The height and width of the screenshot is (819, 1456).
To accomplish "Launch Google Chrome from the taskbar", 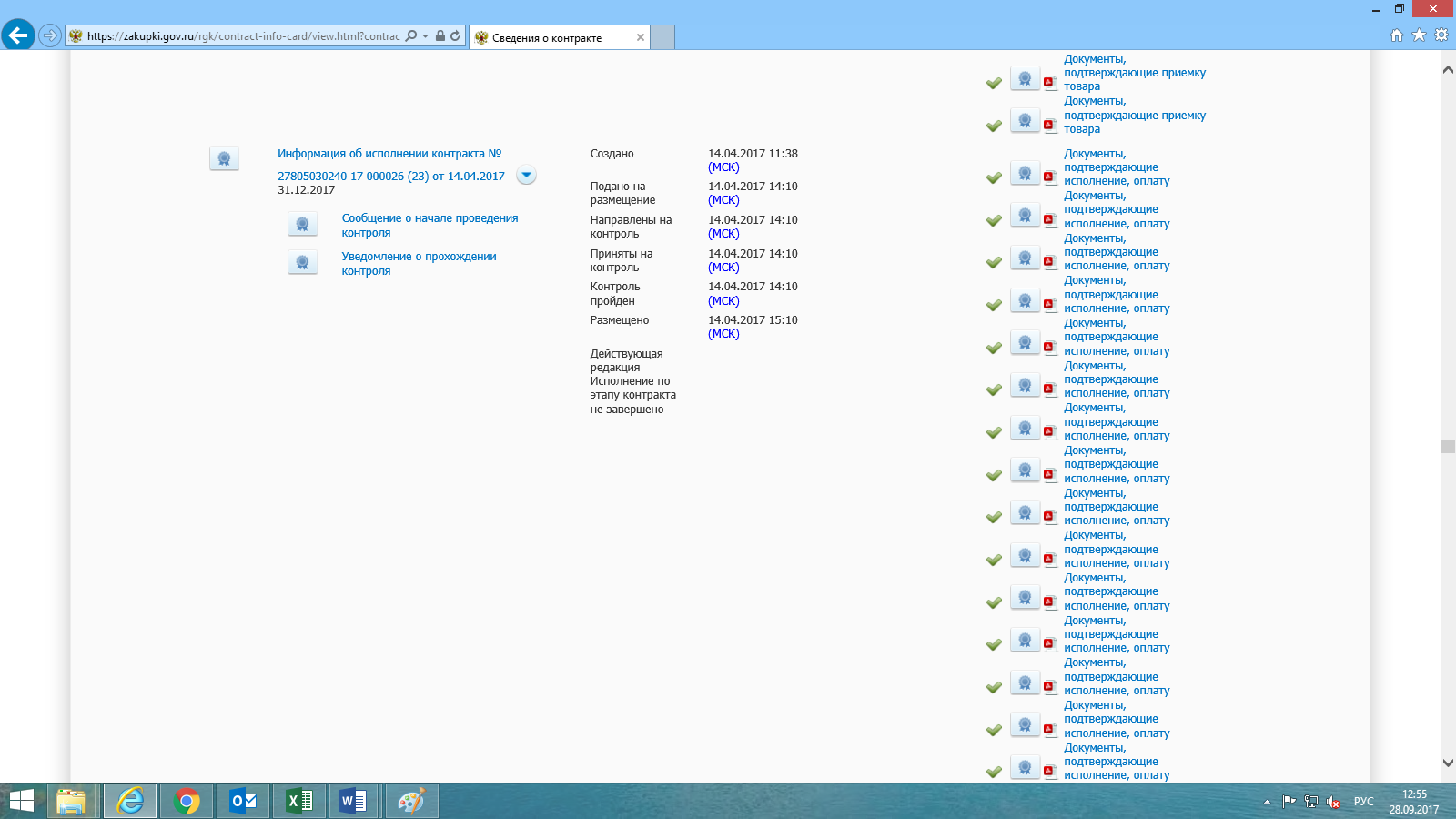I will coord(187,801).
